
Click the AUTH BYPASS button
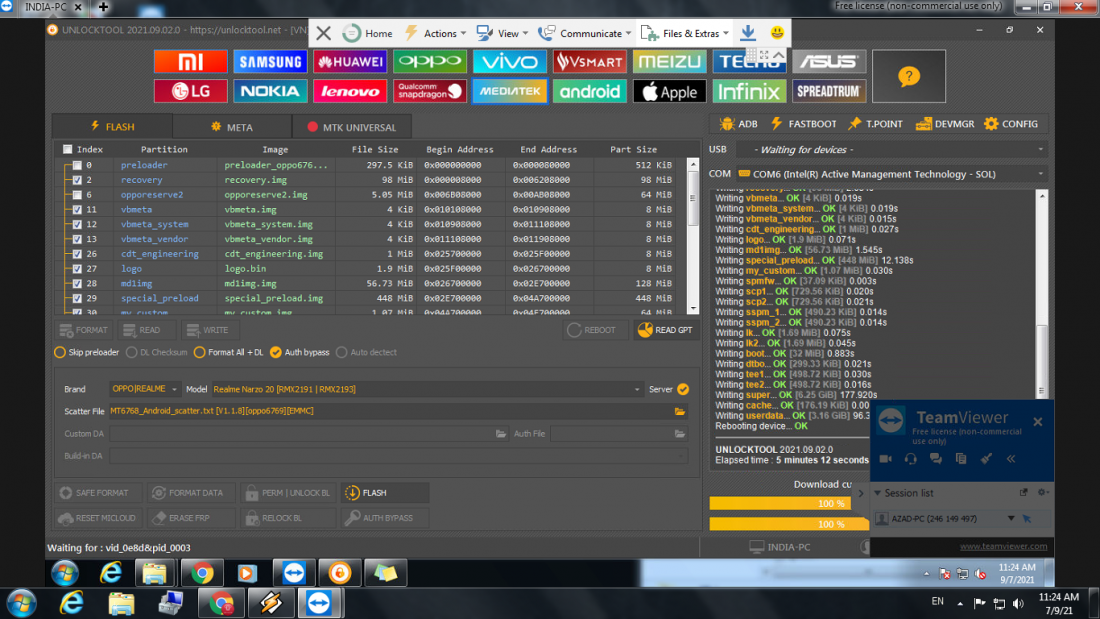[384, 518]
